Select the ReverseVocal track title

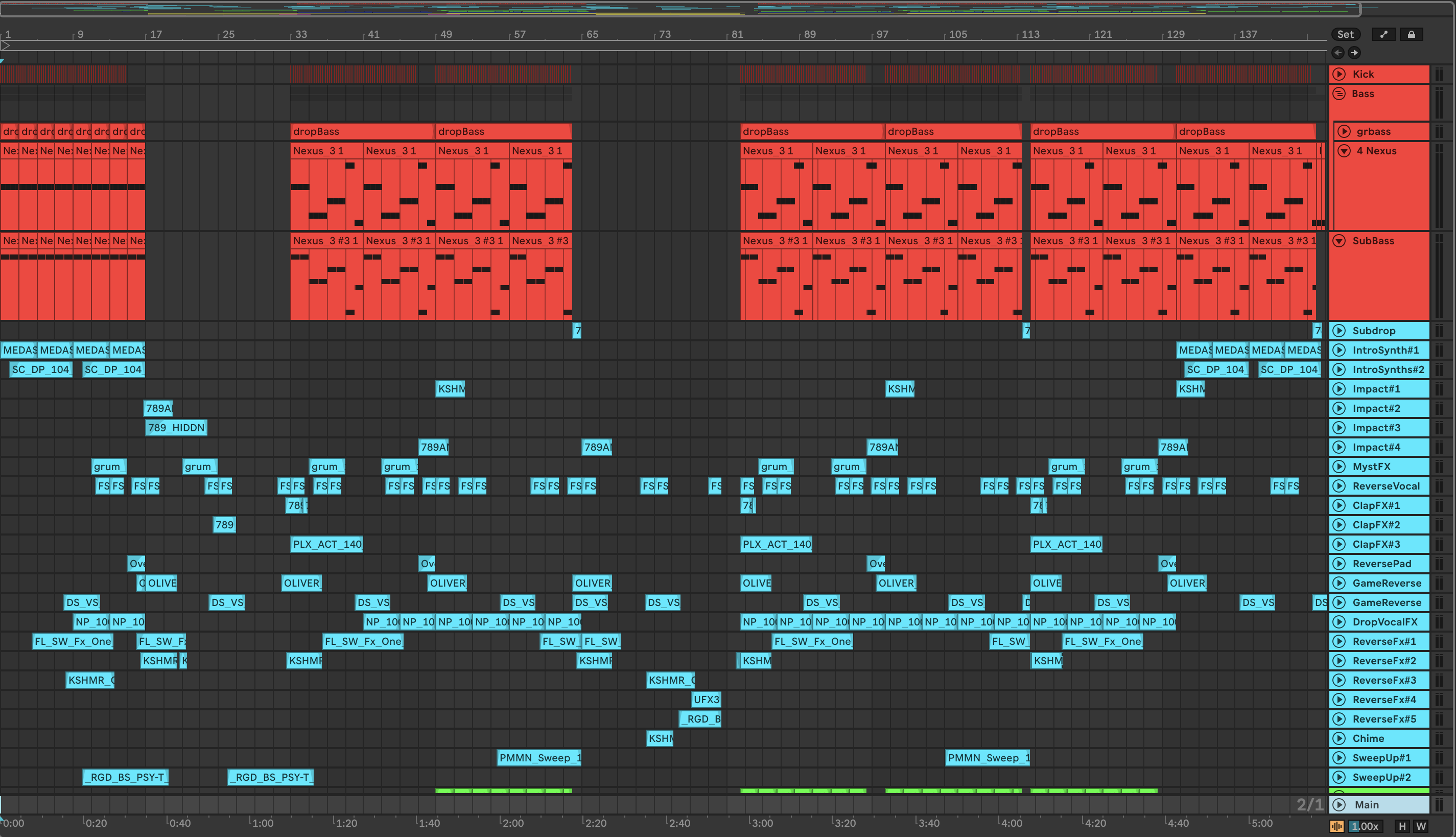[x=1386, y=486]
